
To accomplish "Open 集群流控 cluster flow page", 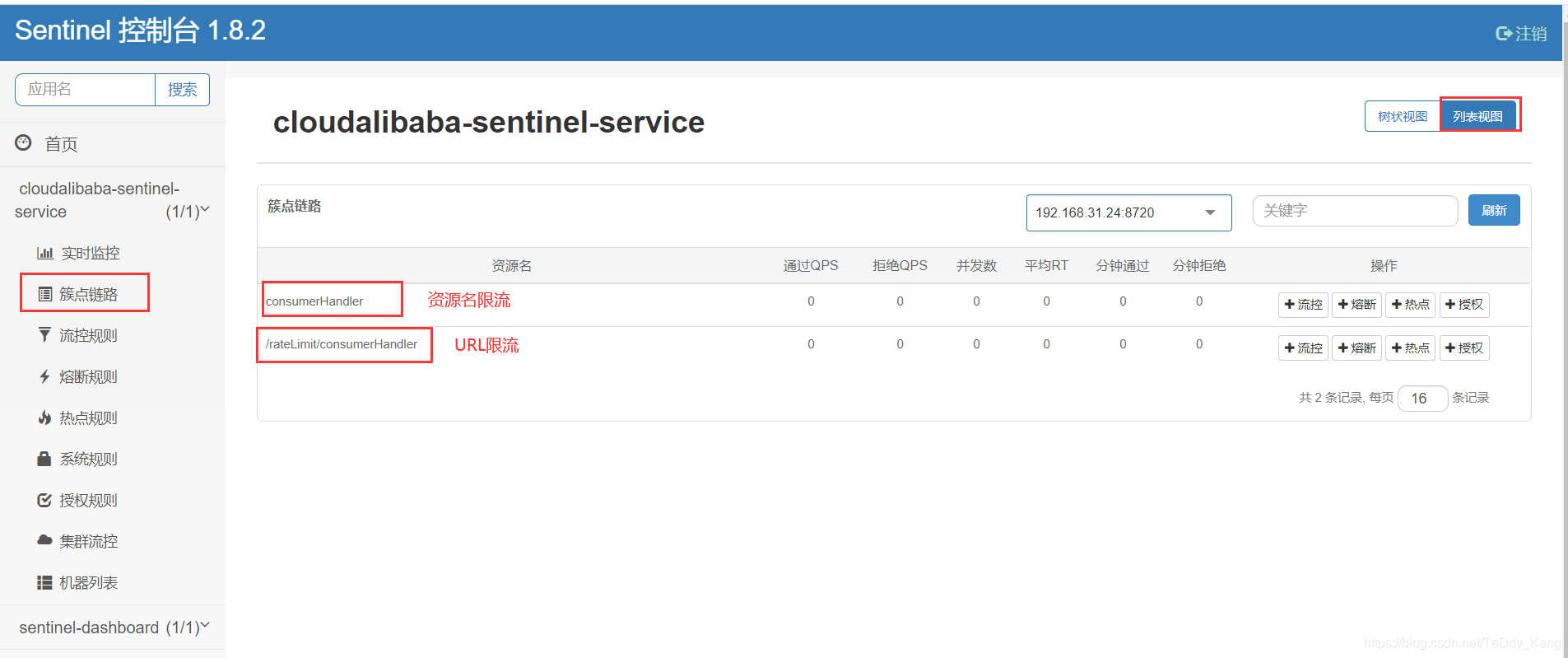I will pyautogui.click(x=88, y=541).
